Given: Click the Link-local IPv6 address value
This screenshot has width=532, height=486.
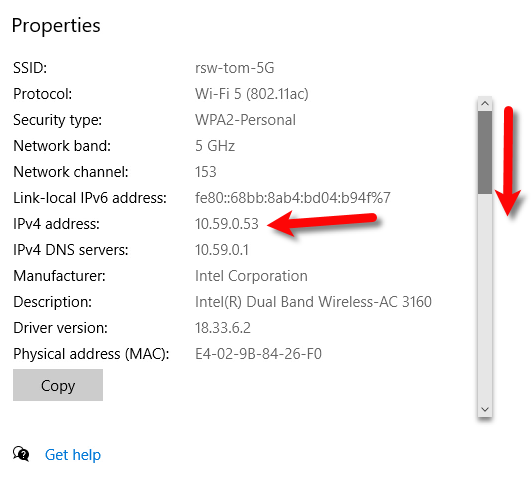Looking at the screenshot, I should 293,198.
